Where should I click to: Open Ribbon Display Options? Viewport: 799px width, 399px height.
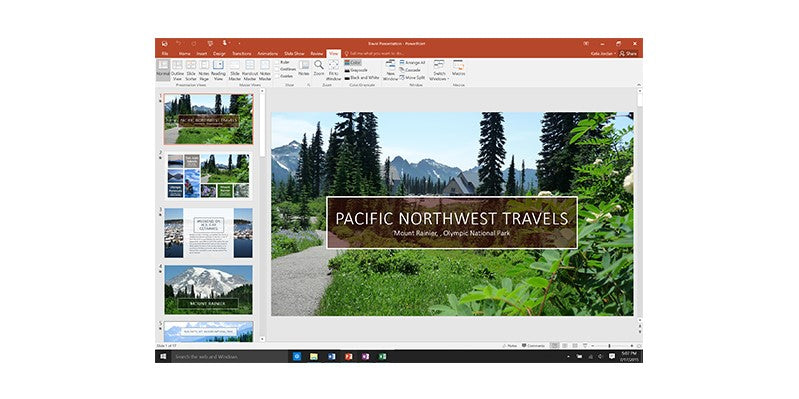click(x=586, y=44)
